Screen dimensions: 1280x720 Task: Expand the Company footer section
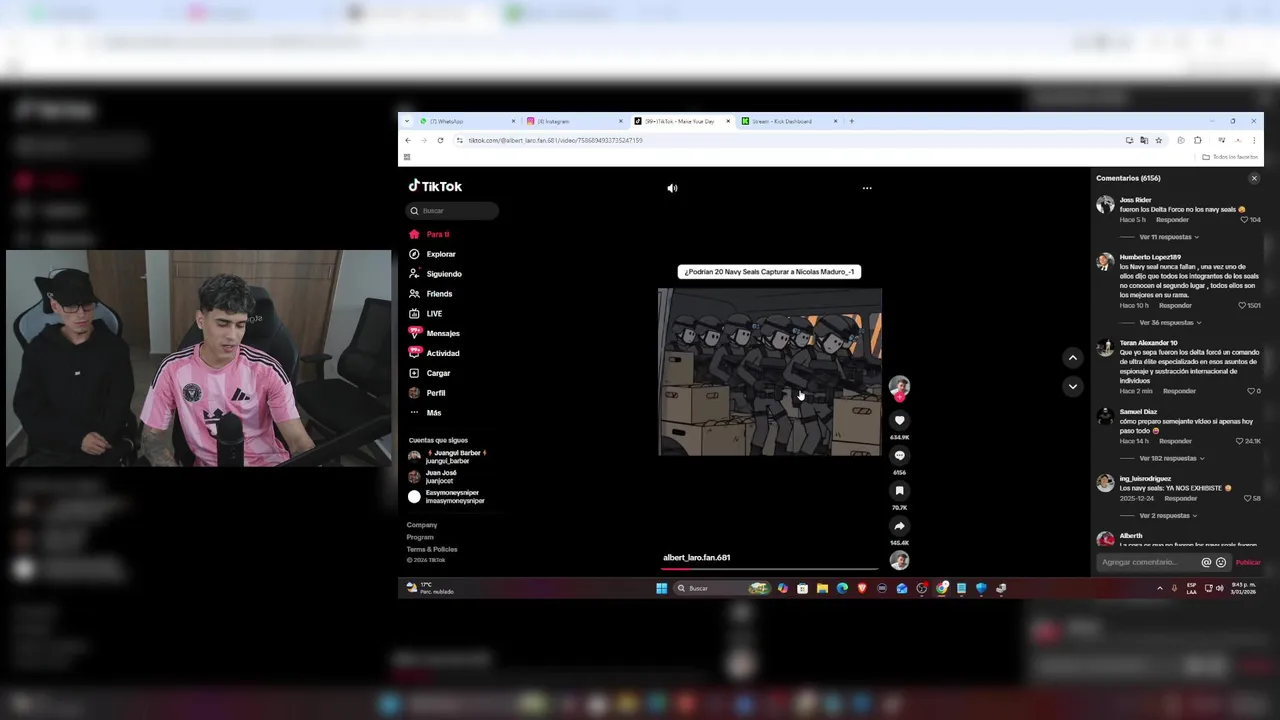pyautogui.click(x=422, y=525)
